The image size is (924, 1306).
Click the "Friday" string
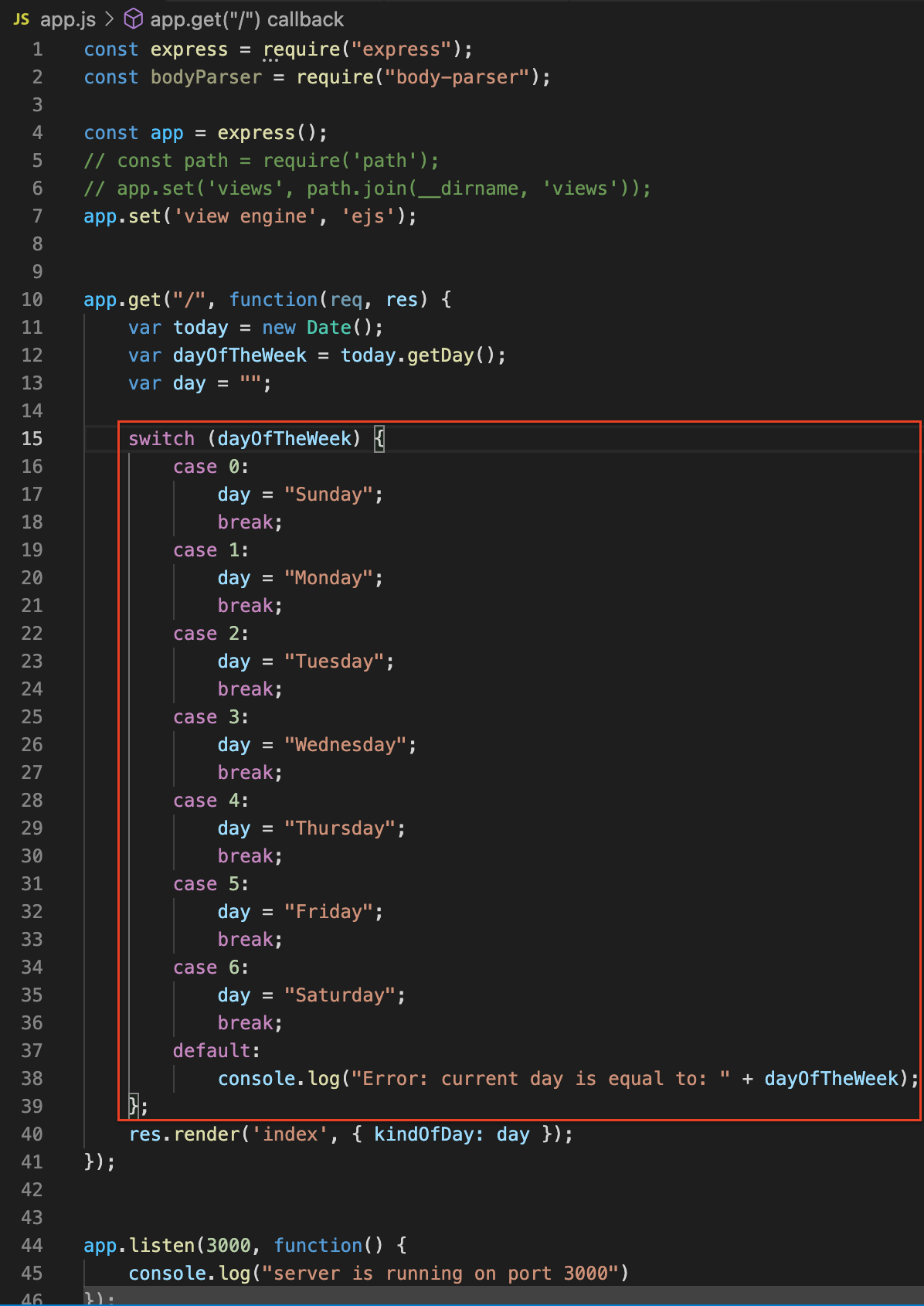click(329, 912)
